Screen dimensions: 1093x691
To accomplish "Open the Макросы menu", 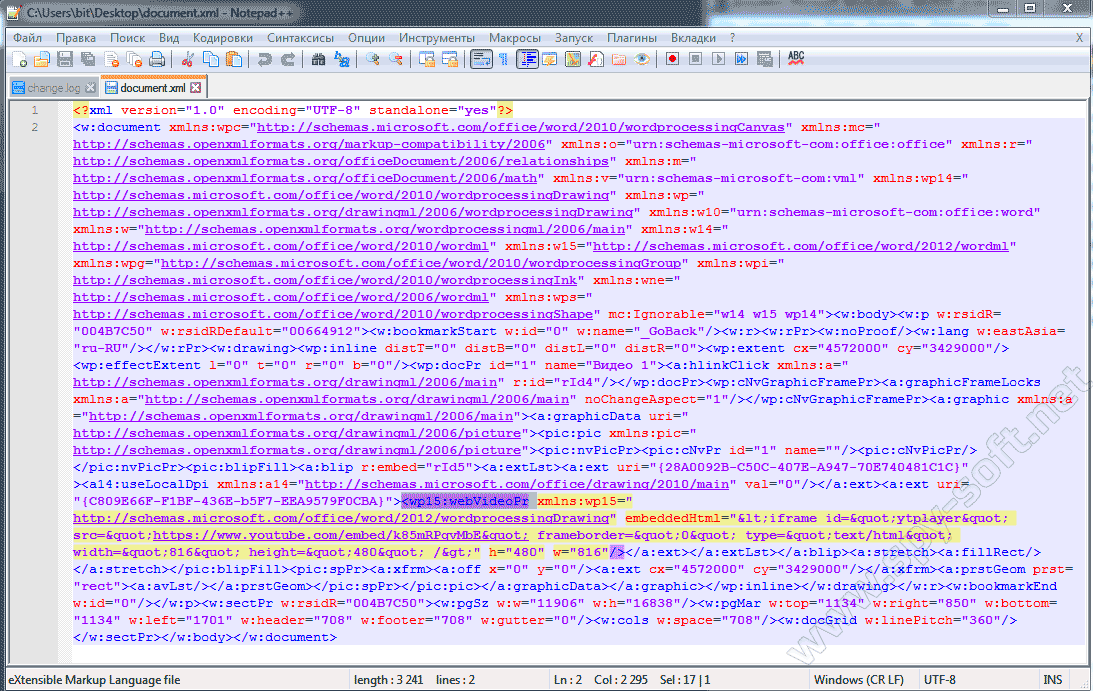I will (x=515, y=38).
